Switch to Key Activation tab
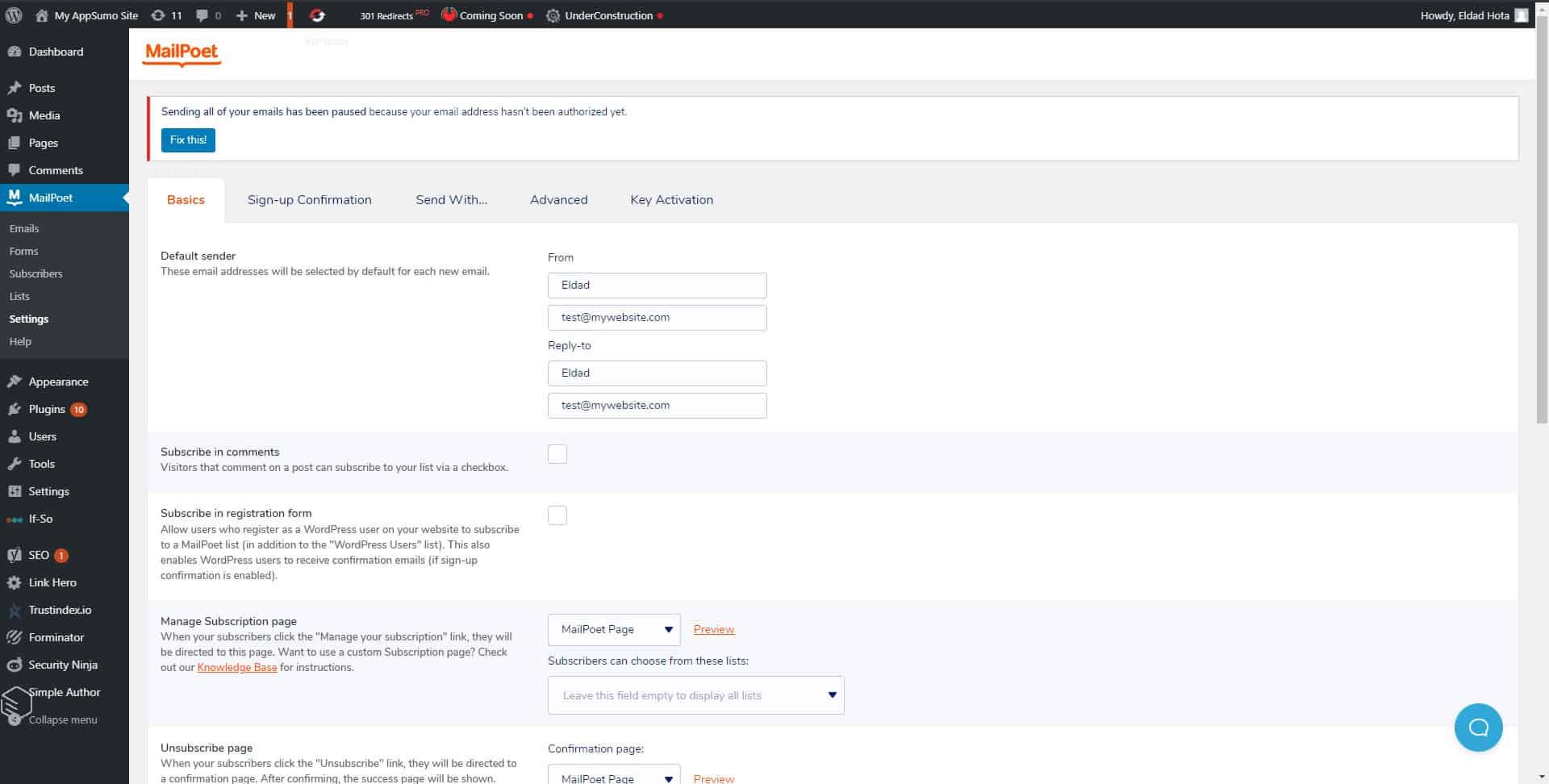This screenshot has height=784, width=1549. pos(671,200)
